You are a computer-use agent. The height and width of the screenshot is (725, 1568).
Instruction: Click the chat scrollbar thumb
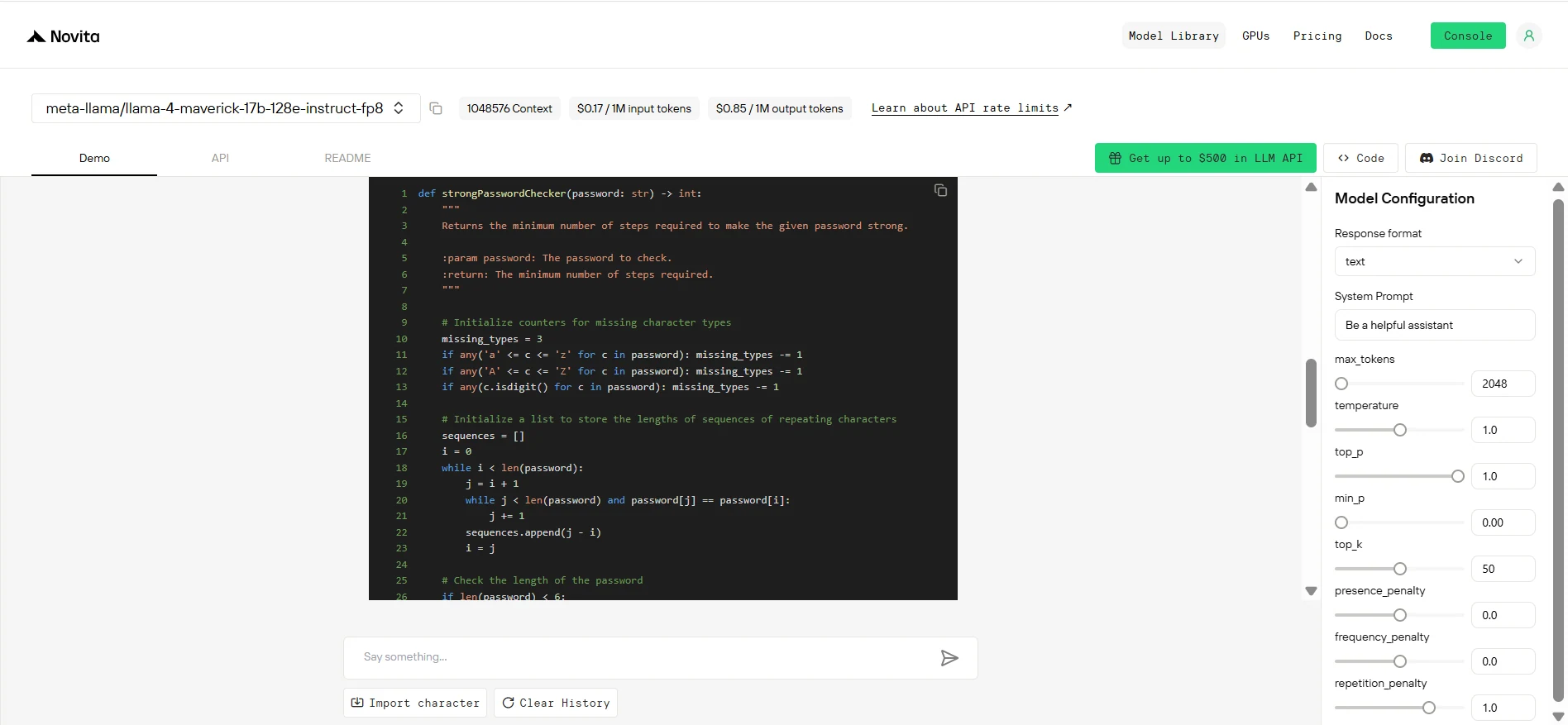click(1311, 393)
